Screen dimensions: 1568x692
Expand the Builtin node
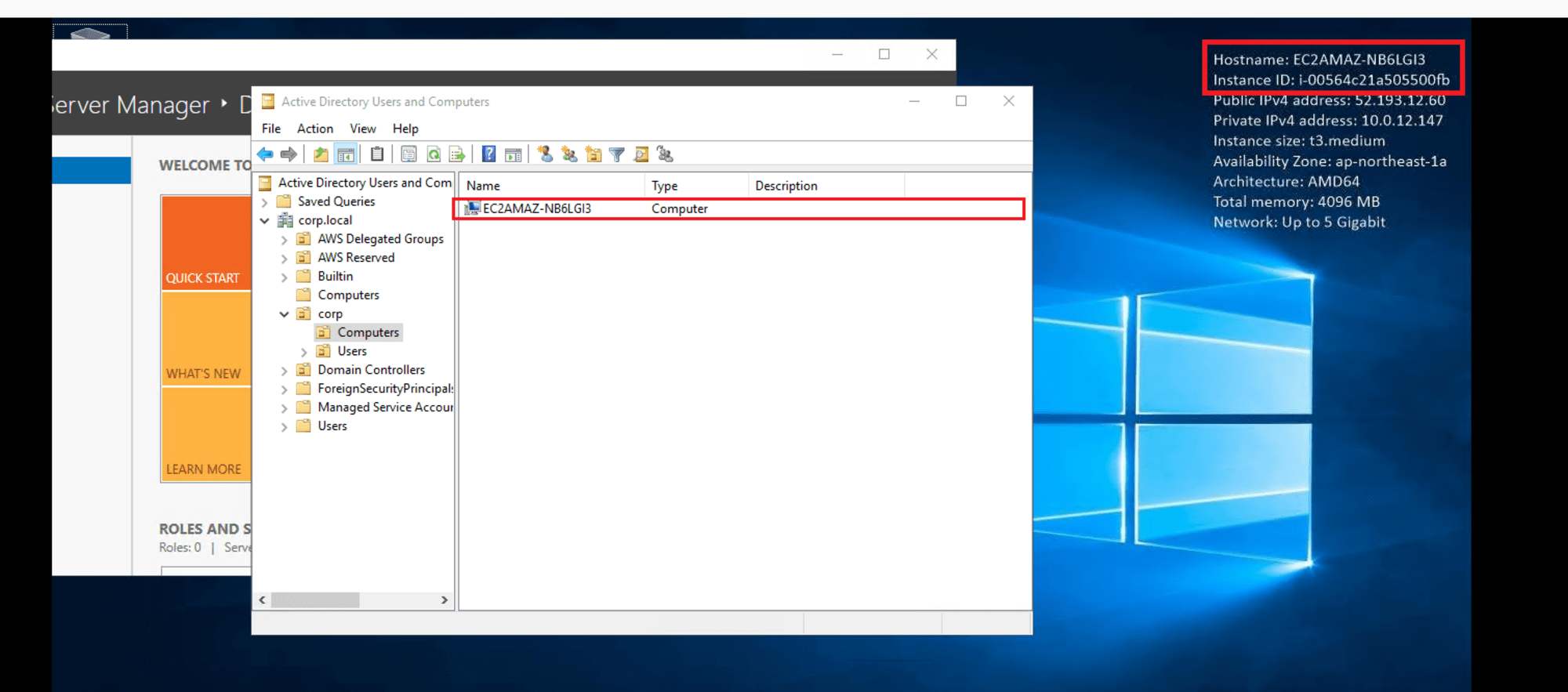[x=285, y=277]
